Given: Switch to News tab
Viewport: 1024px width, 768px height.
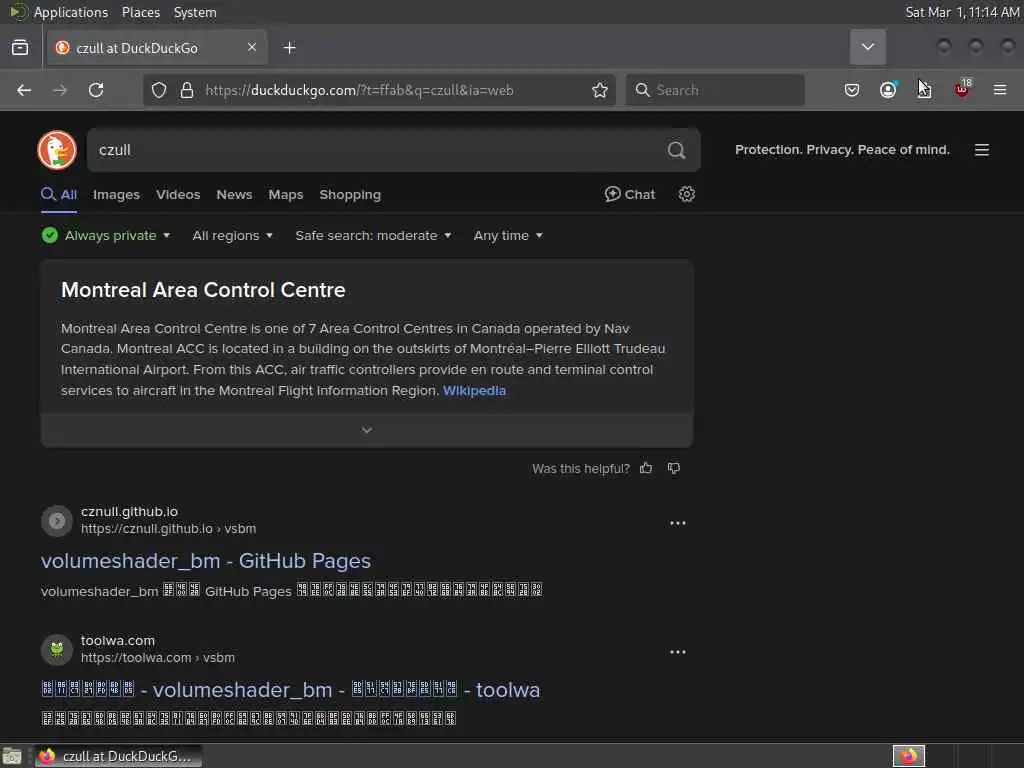Looking at the screenshot, I should (234, 195).
